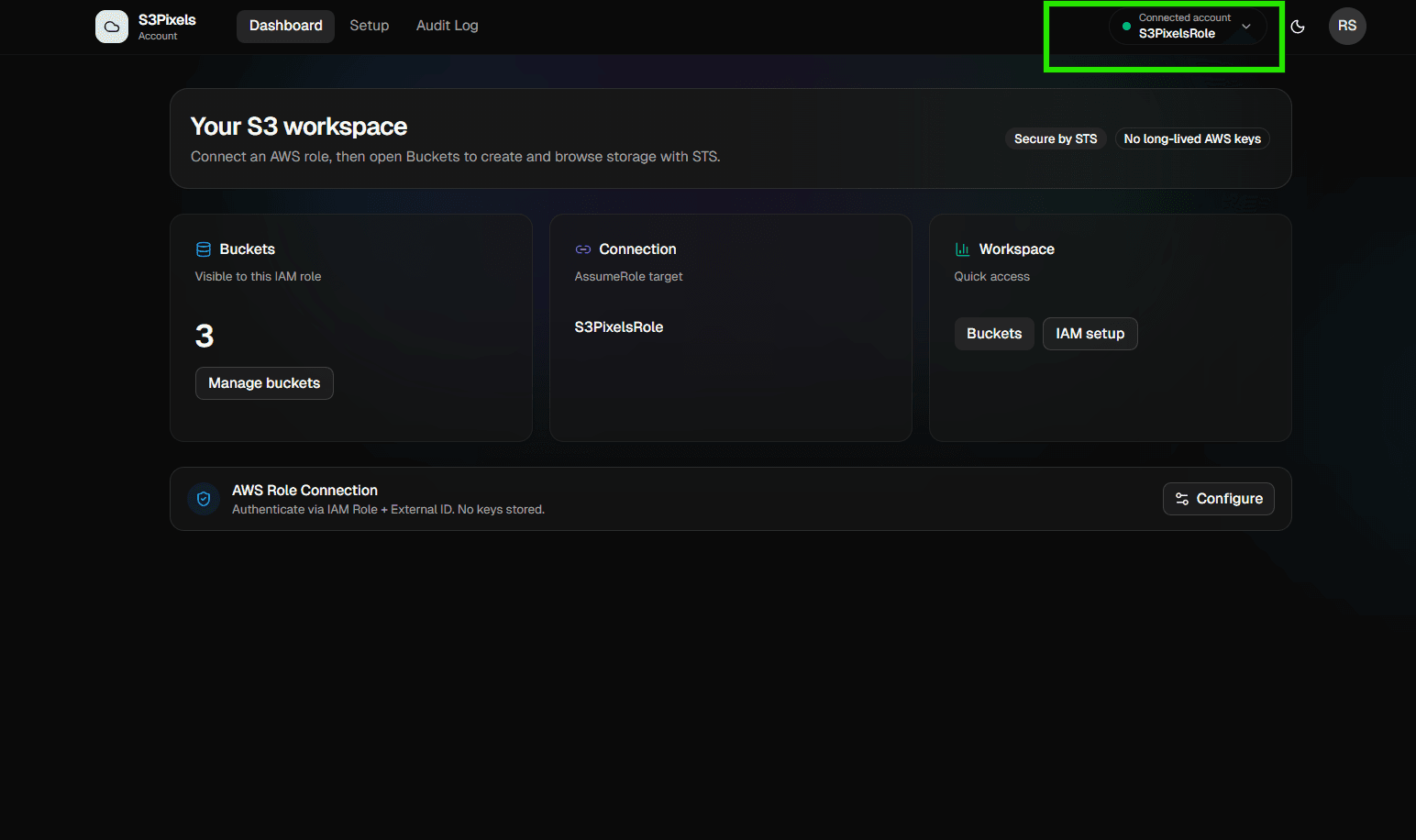This screenshot has width=1416, height=840.
Task: Click the AWS Role Connection shield icon
Action: click(204, 499)
